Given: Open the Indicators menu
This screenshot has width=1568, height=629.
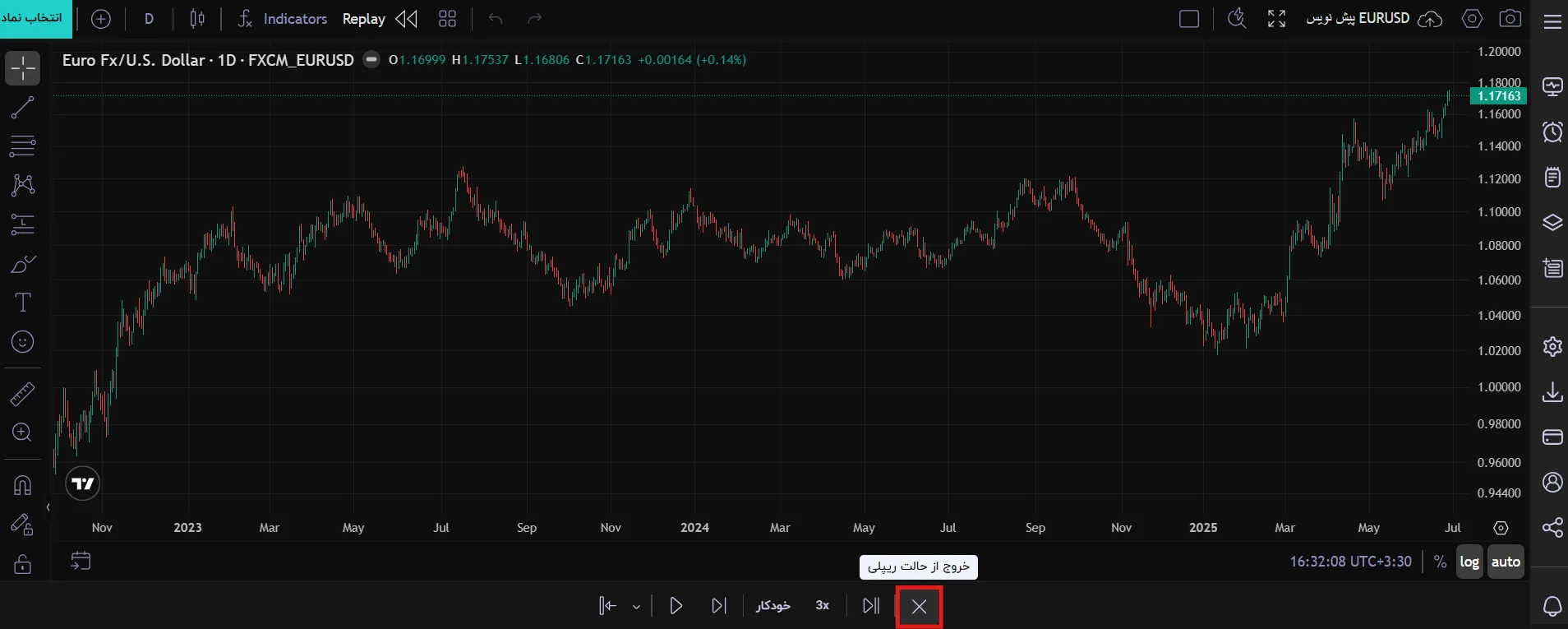Looking at the screenshot, I should click(x=283, y=19).
